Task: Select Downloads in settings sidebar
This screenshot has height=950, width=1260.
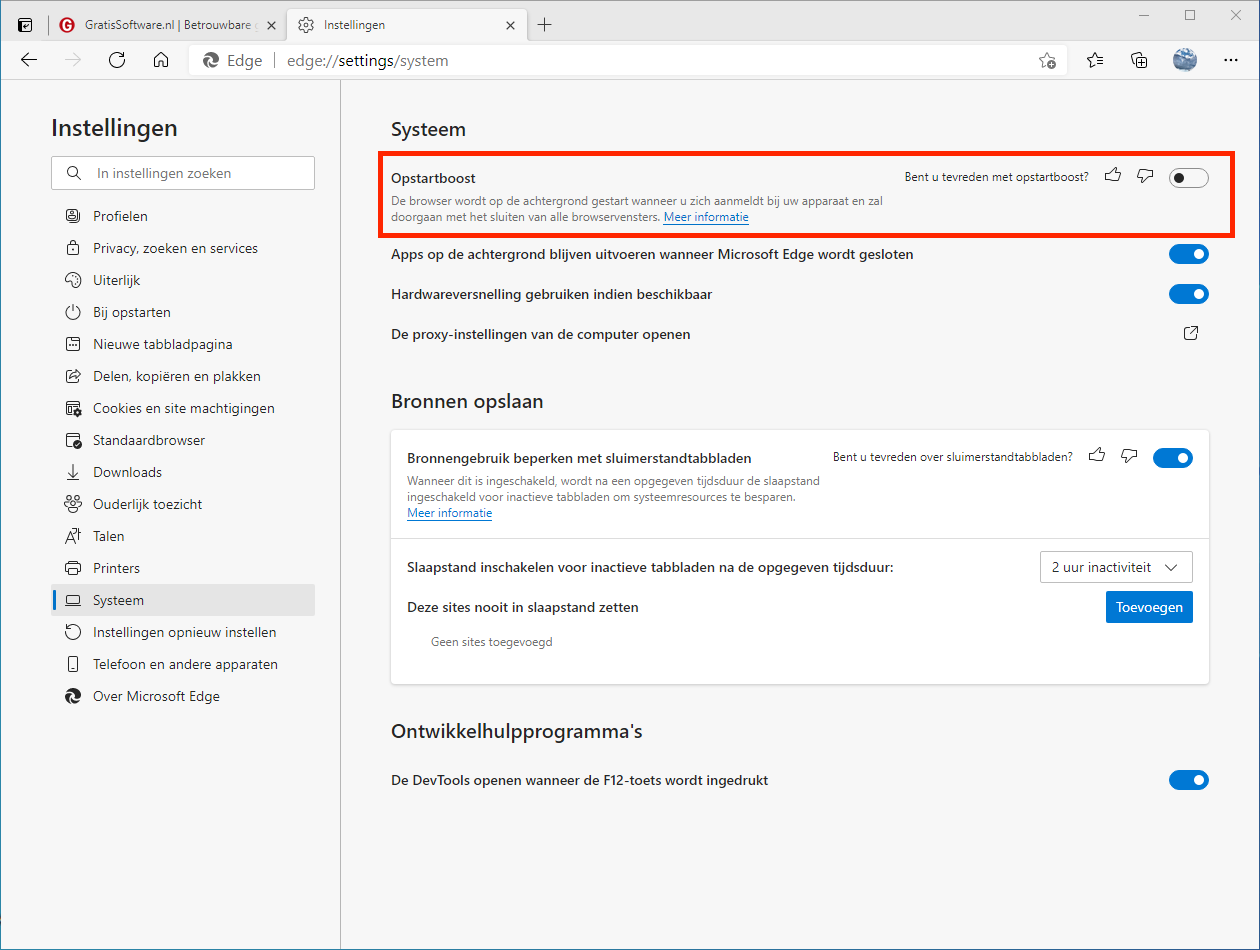Action: tap(127, 472)
